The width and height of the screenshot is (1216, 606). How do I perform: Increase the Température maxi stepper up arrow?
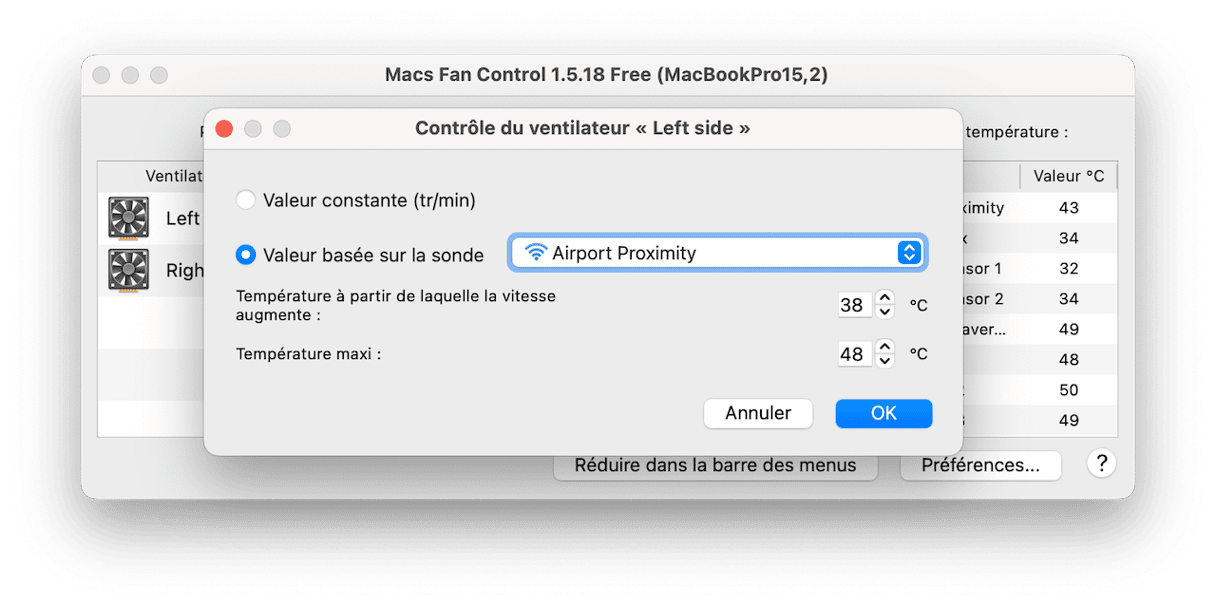coord(884,346)
